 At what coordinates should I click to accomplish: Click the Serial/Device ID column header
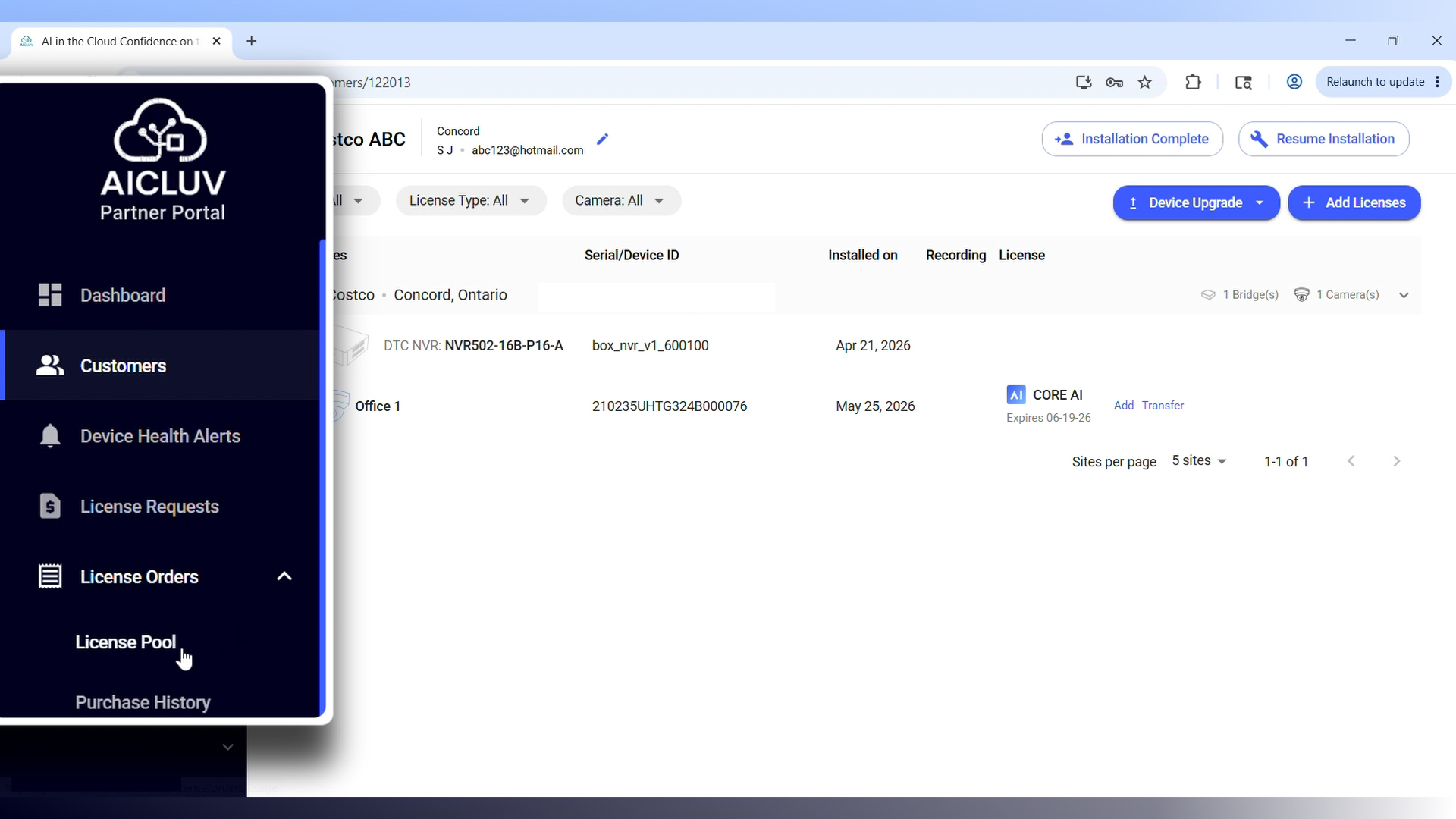632,256
